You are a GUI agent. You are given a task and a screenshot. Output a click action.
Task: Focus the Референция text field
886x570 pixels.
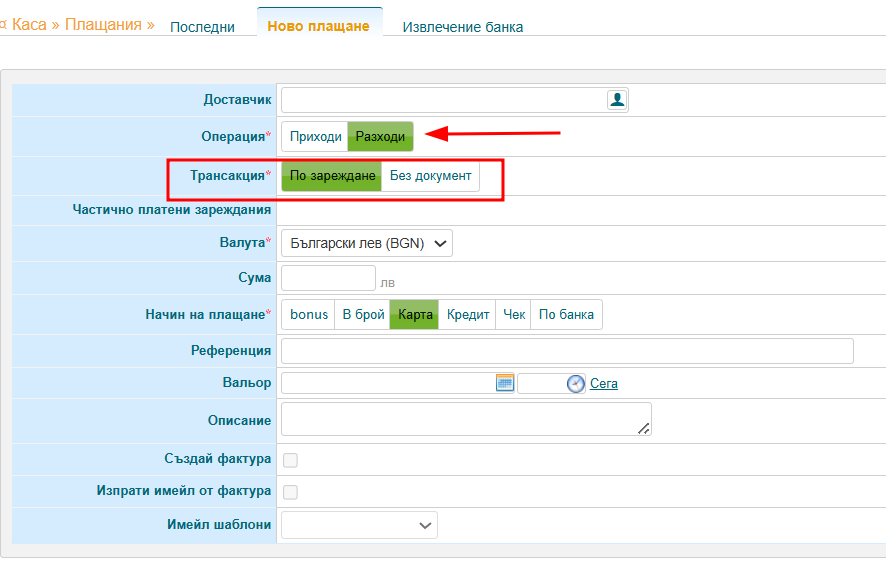pos(567,351)
